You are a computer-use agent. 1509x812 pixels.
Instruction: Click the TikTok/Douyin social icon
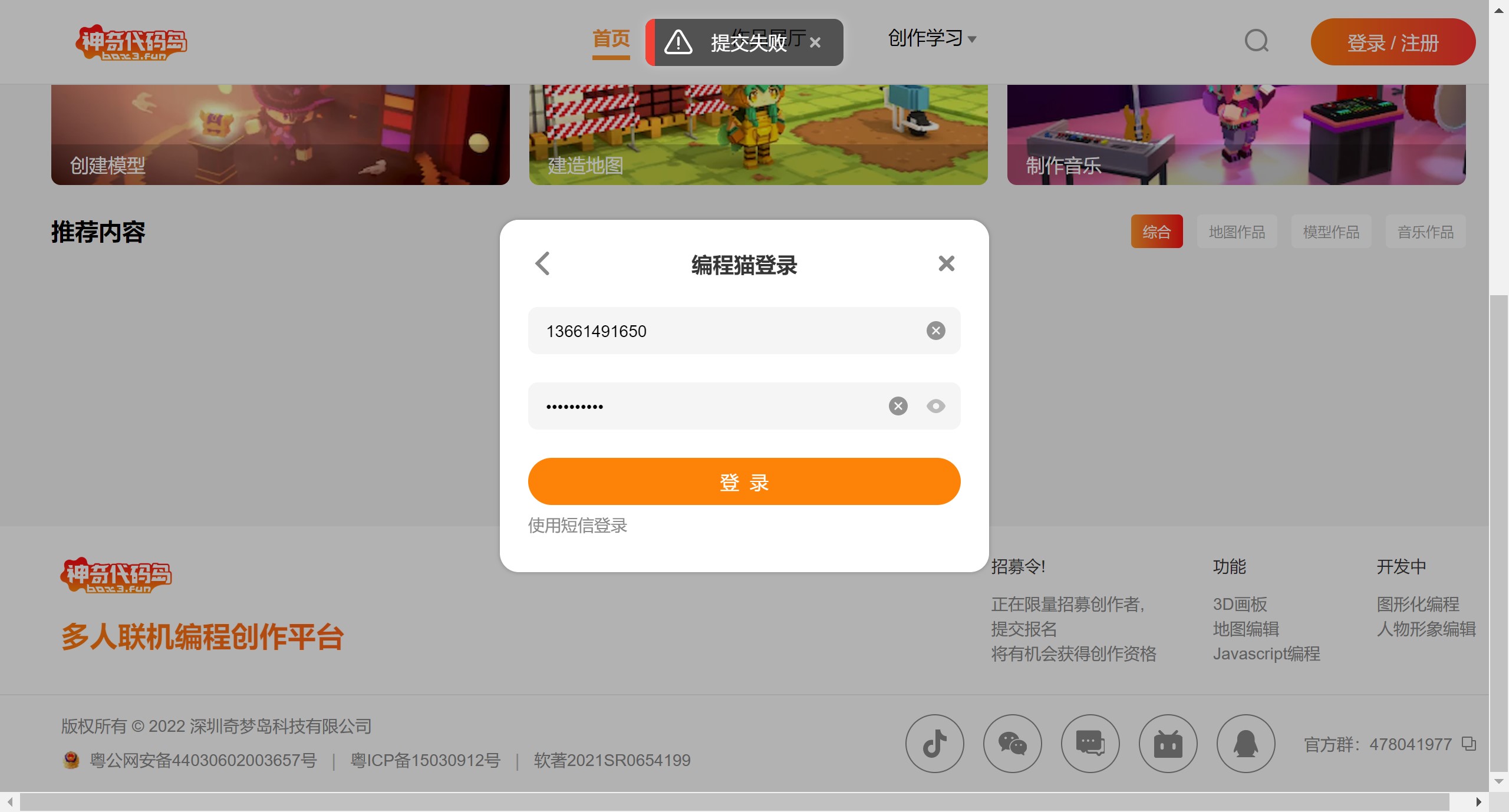point(934,744)
